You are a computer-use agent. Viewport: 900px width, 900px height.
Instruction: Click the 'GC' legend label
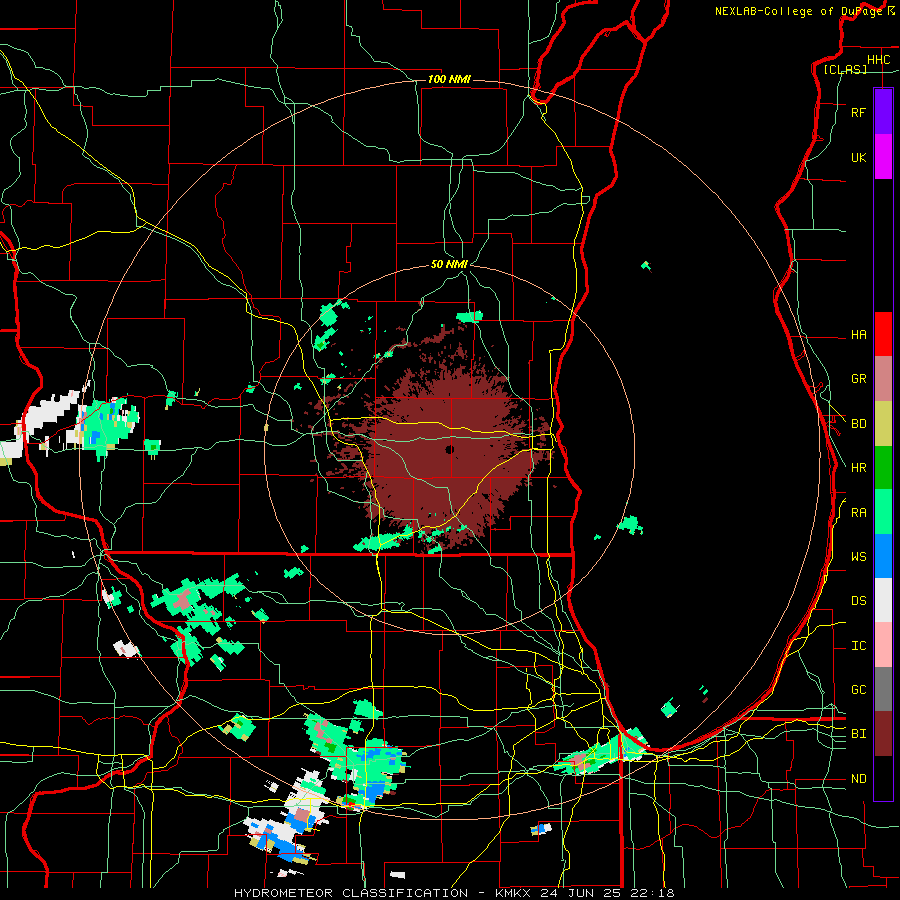point(858,690)
